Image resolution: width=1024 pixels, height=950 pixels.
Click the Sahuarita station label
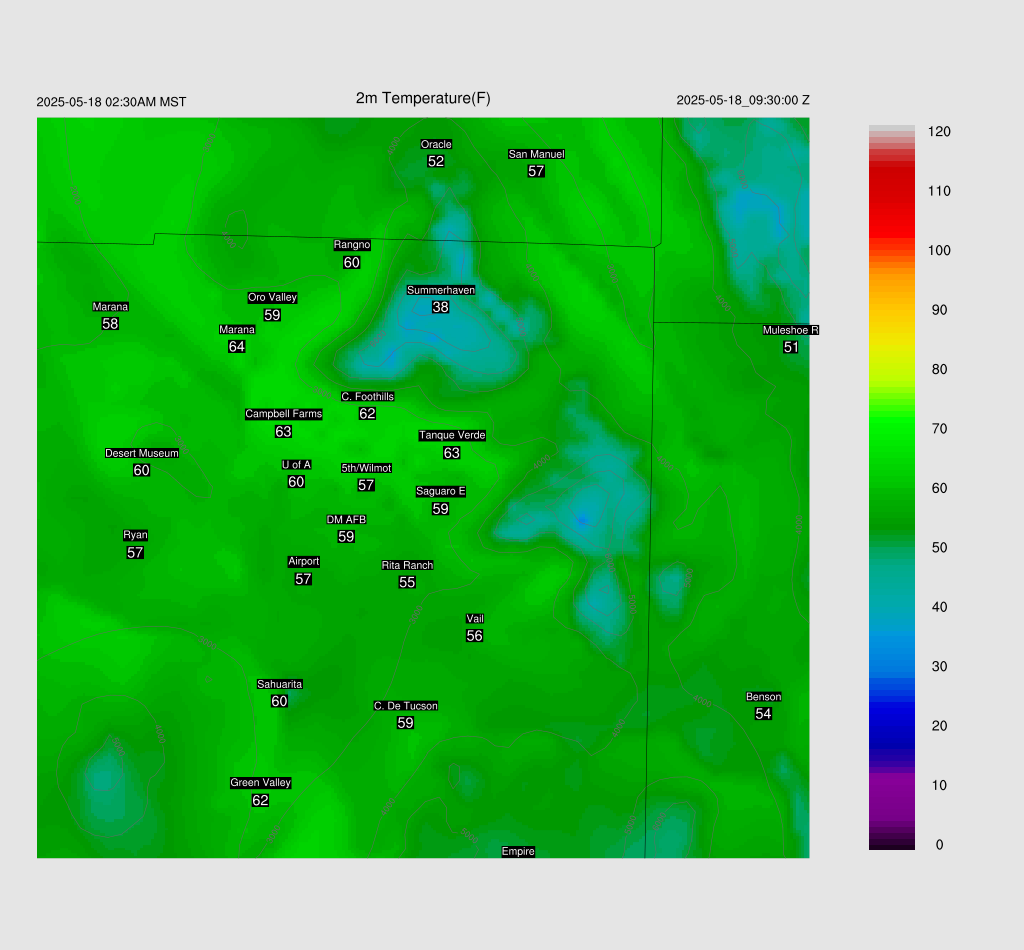click(x=280, y=684)
